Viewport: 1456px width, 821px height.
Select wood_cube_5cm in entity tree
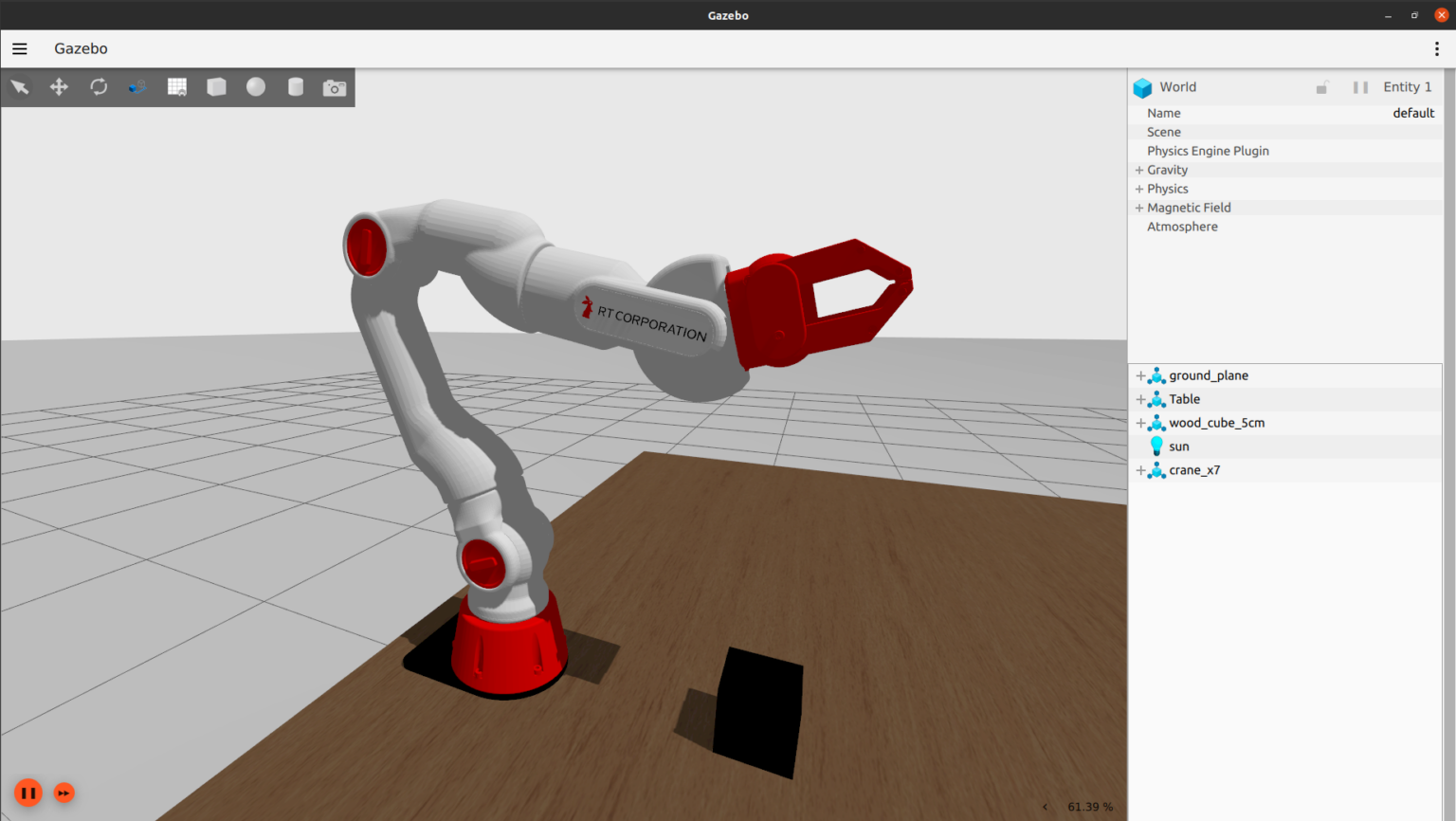(x=1216, y=423)
